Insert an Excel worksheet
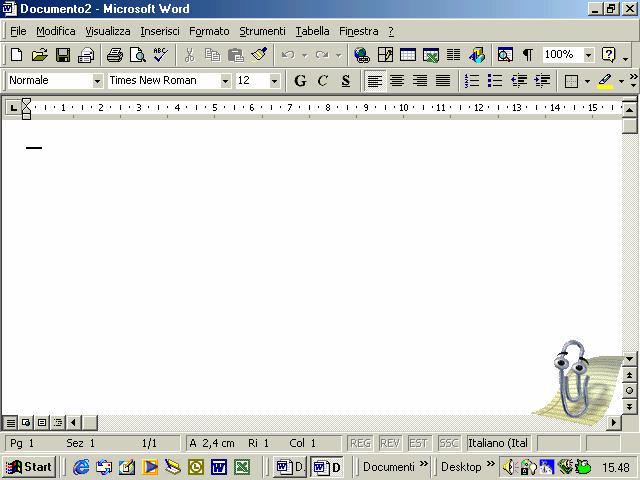This screenshot has width=640, height=480. point(431,55)
